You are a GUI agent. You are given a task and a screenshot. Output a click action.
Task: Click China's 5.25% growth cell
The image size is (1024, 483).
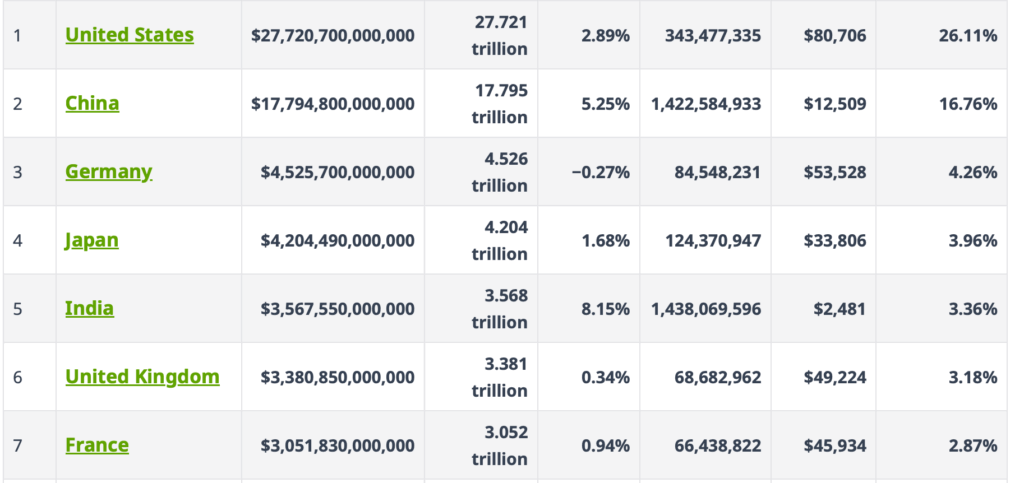[605, 104]
